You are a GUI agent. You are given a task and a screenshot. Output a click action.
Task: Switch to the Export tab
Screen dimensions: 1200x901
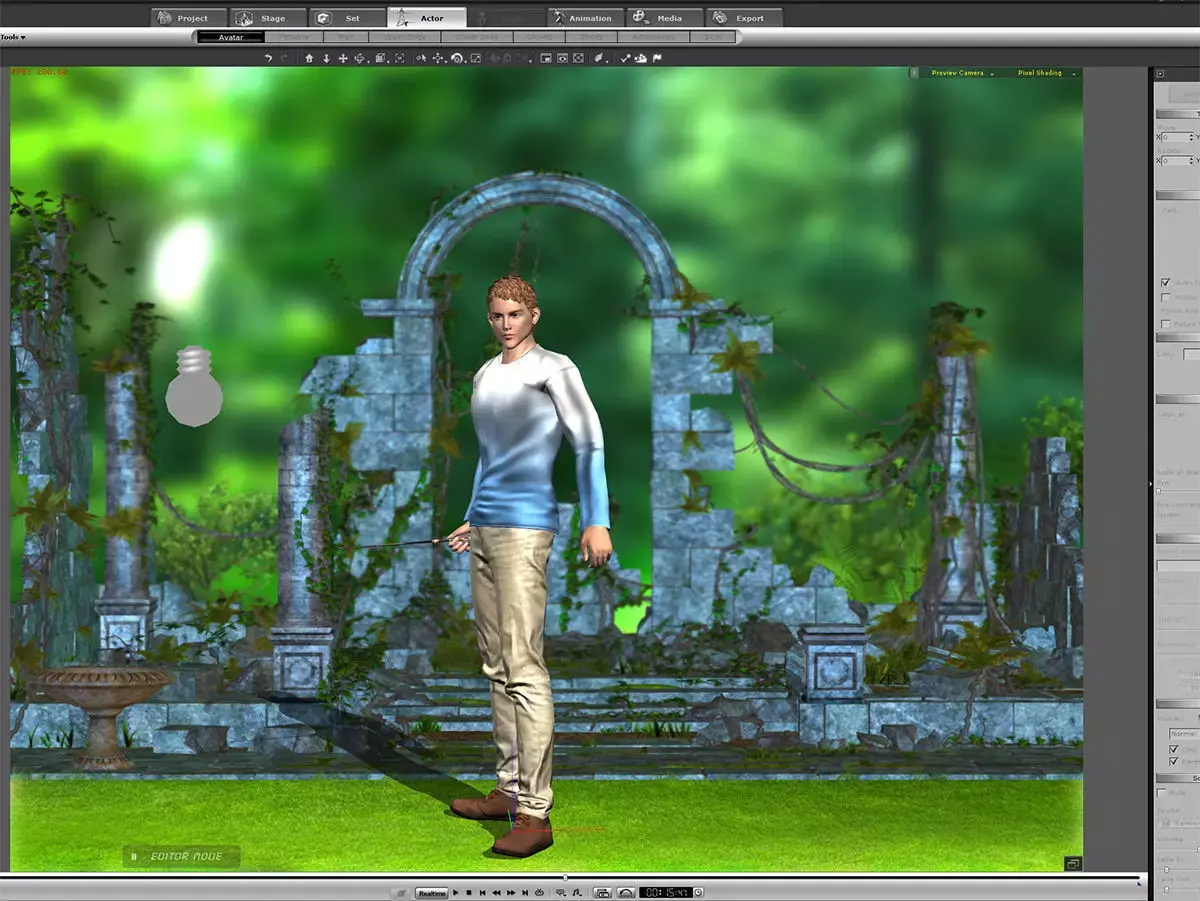[x=744, y=18]
